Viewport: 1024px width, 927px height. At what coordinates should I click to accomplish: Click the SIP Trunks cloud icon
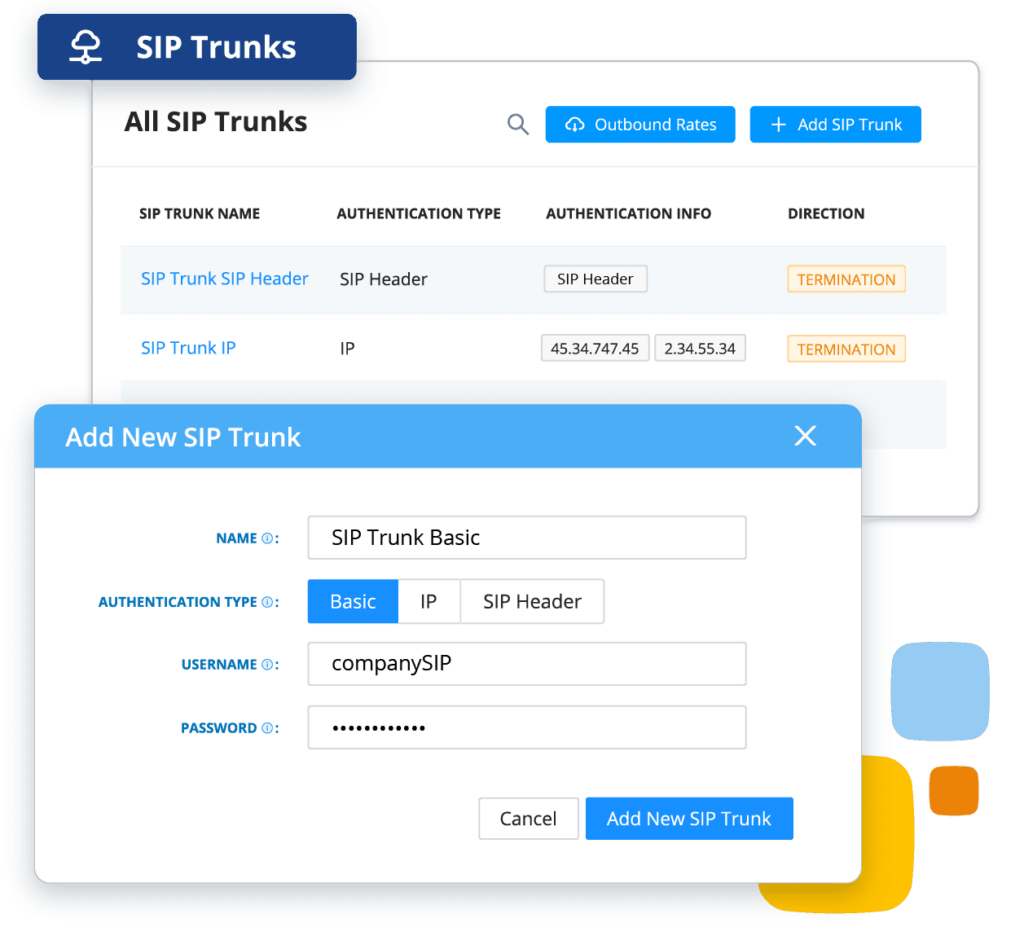[x=86, y=47]
